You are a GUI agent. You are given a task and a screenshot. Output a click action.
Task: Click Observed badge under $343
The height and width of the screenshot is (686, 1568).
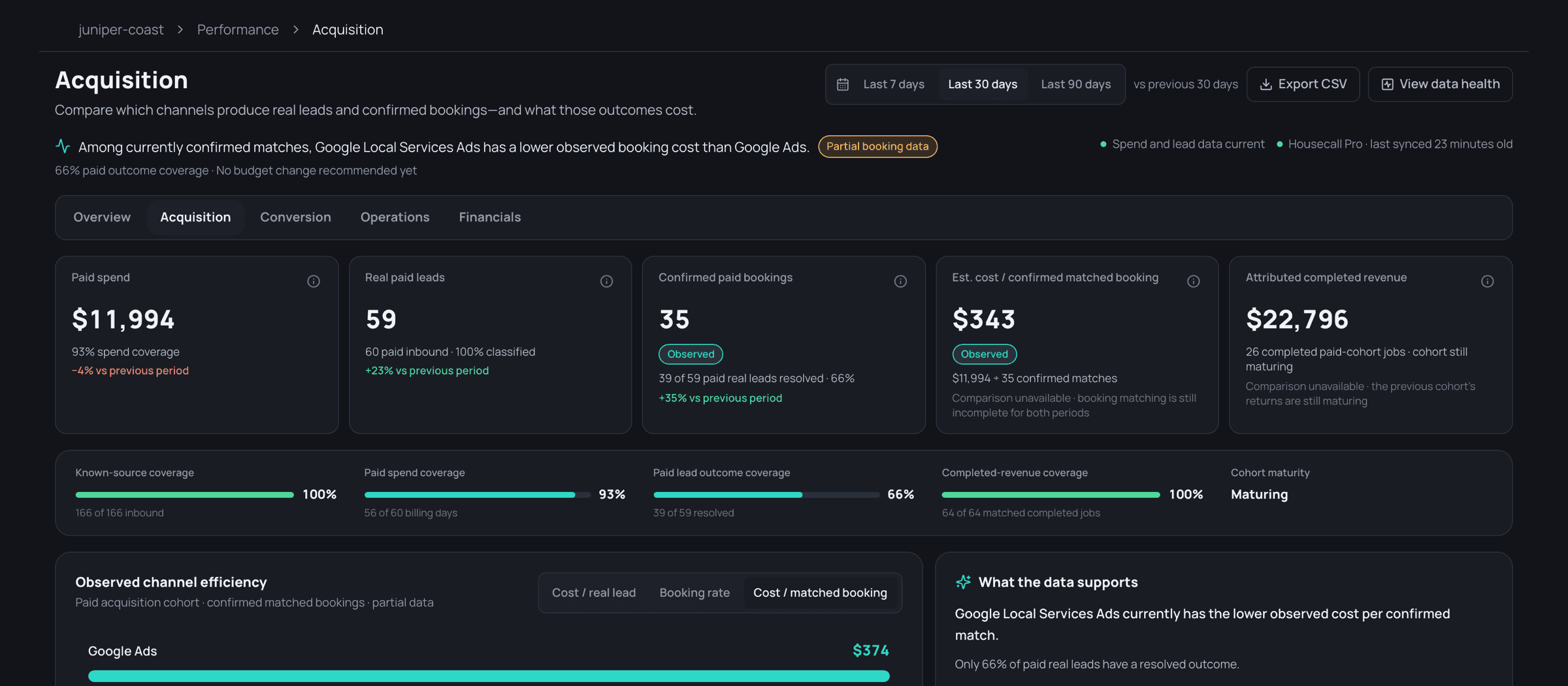pyautogui.click(x=984, y=354)
